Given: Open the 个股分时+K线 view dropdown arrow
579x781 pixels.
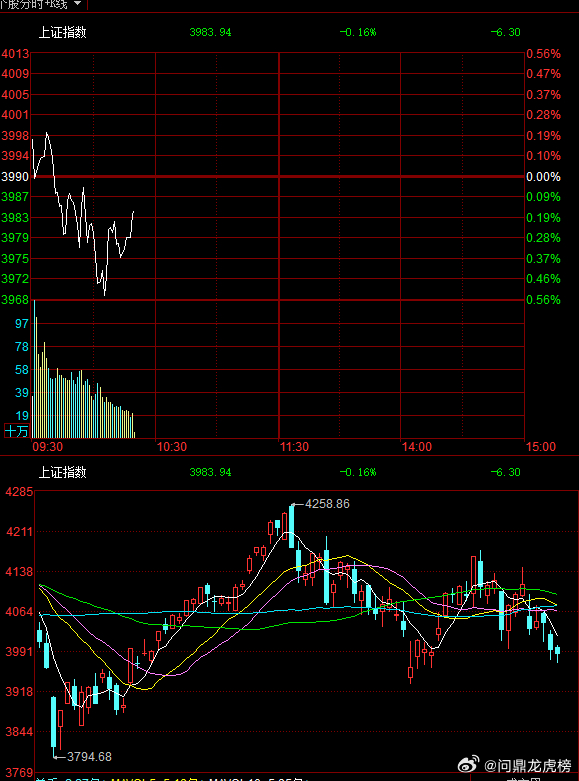Looking at the screenshot, I should pyautogui.click(x=77, y=3).
